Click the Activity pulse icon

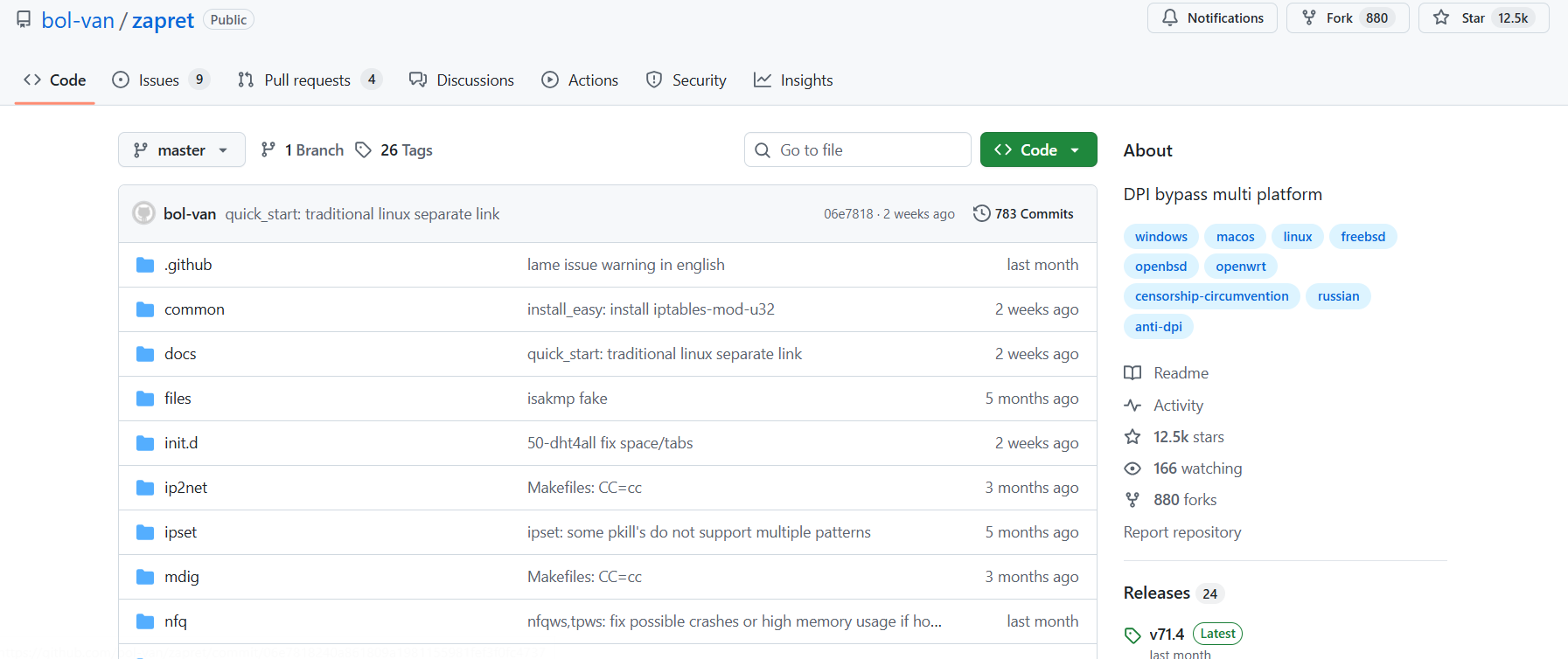1132,406
